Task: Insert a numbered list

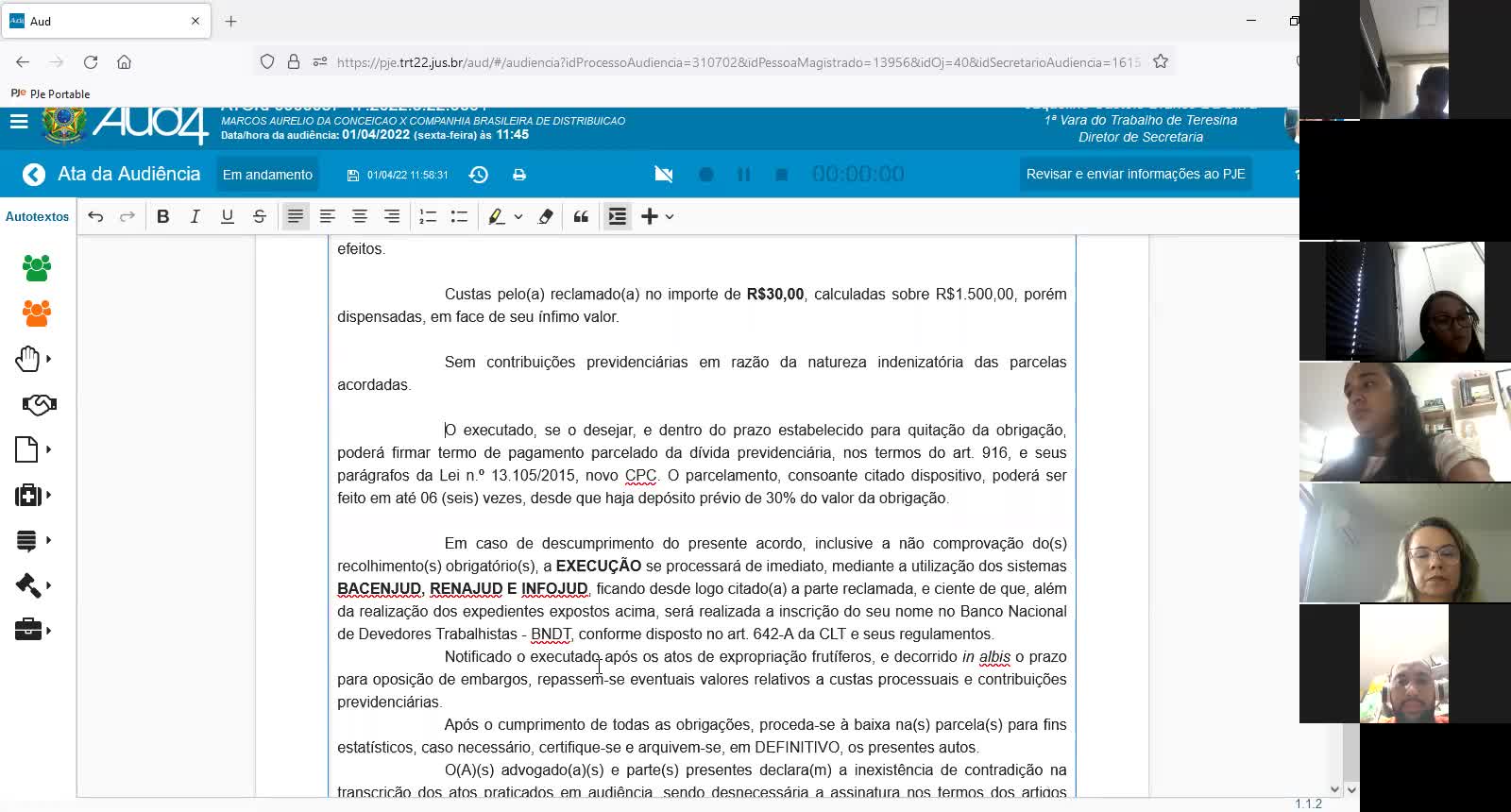Action: 428,216
